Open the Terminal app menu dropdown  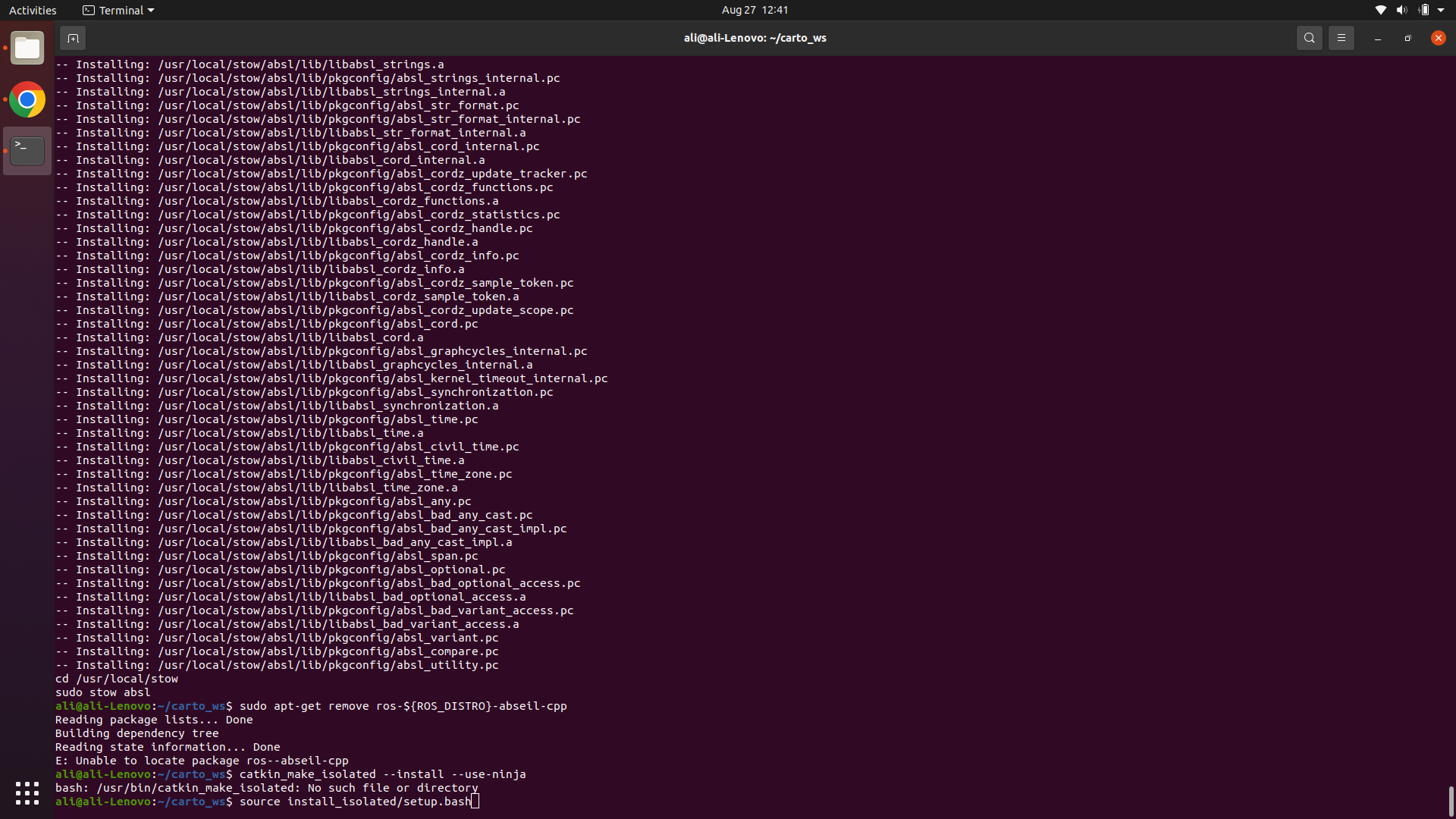118,10
